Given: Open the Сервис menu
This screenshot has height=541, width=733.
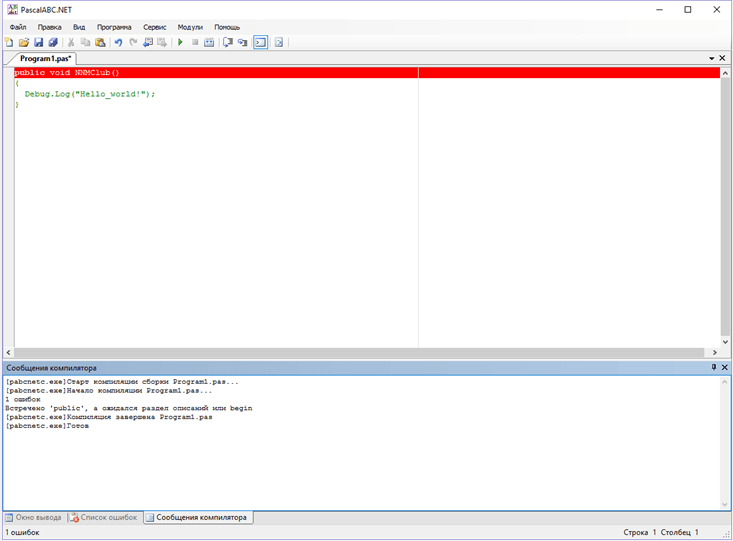Looking at the screenshot, I should pyautogui.click(x=155, y=27).
